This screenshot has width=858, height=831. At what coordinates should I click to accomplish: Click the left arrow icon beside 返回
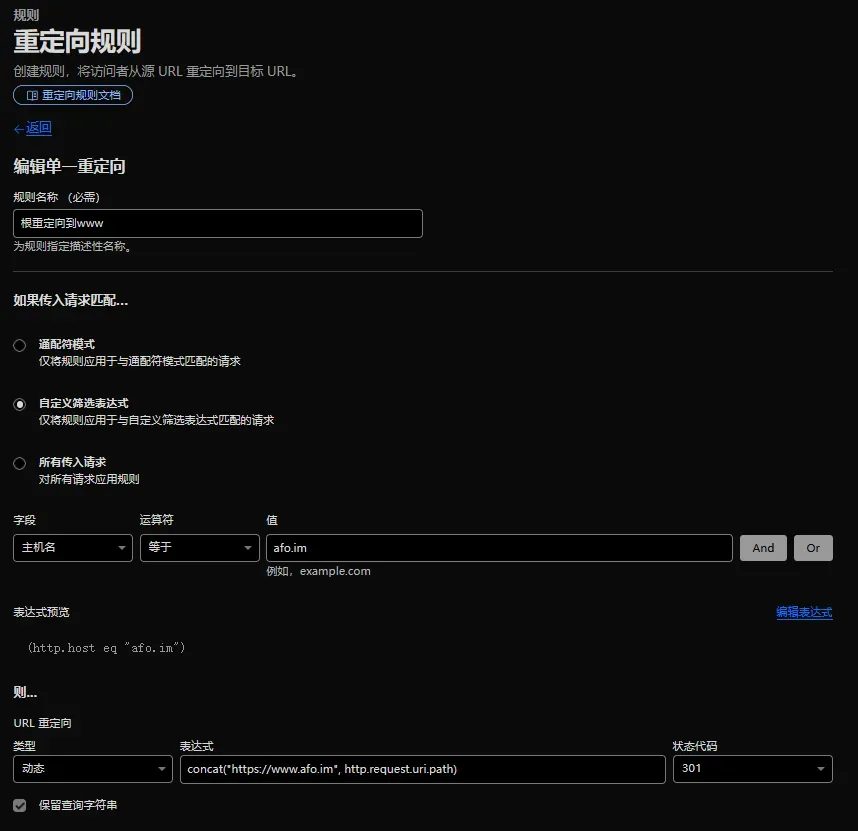point(19,129)
